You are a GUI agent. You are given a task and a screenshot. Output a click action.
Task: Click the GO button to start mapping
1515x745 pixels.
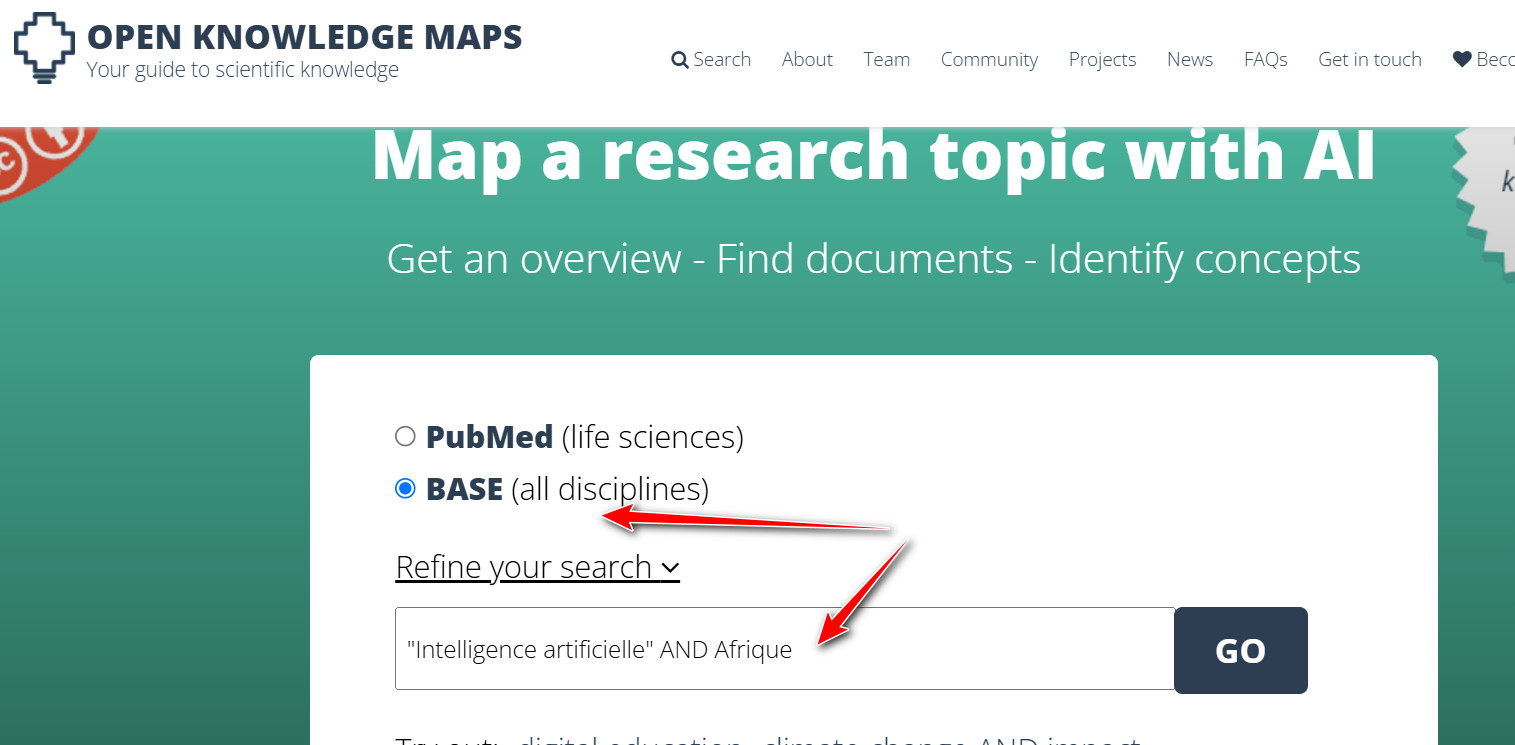pyautogui.click(x=1240, y=650)
